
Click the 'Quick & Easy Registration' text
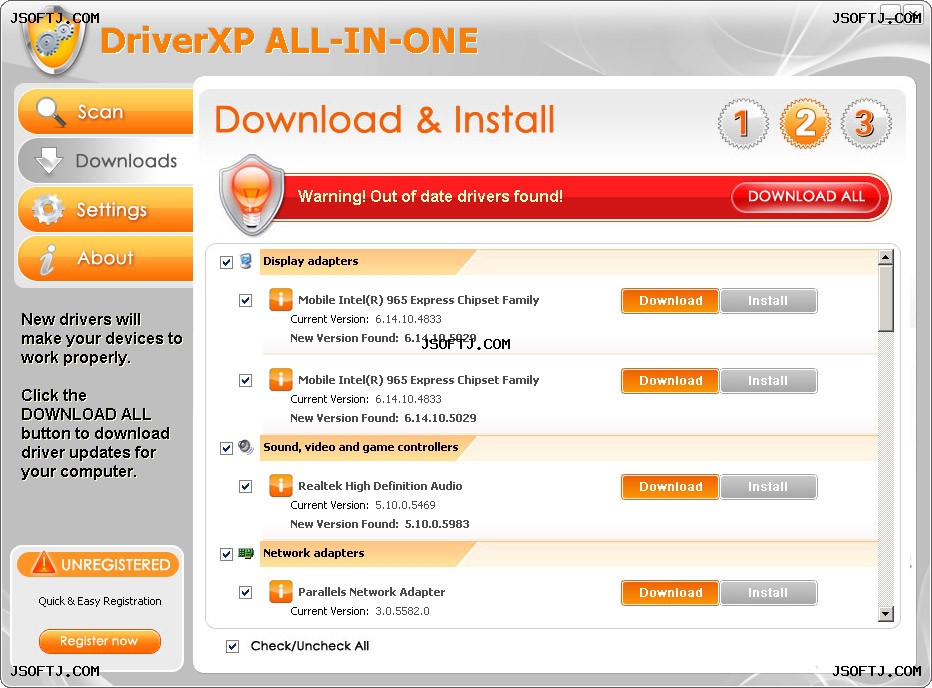click(x=100, y=601)
